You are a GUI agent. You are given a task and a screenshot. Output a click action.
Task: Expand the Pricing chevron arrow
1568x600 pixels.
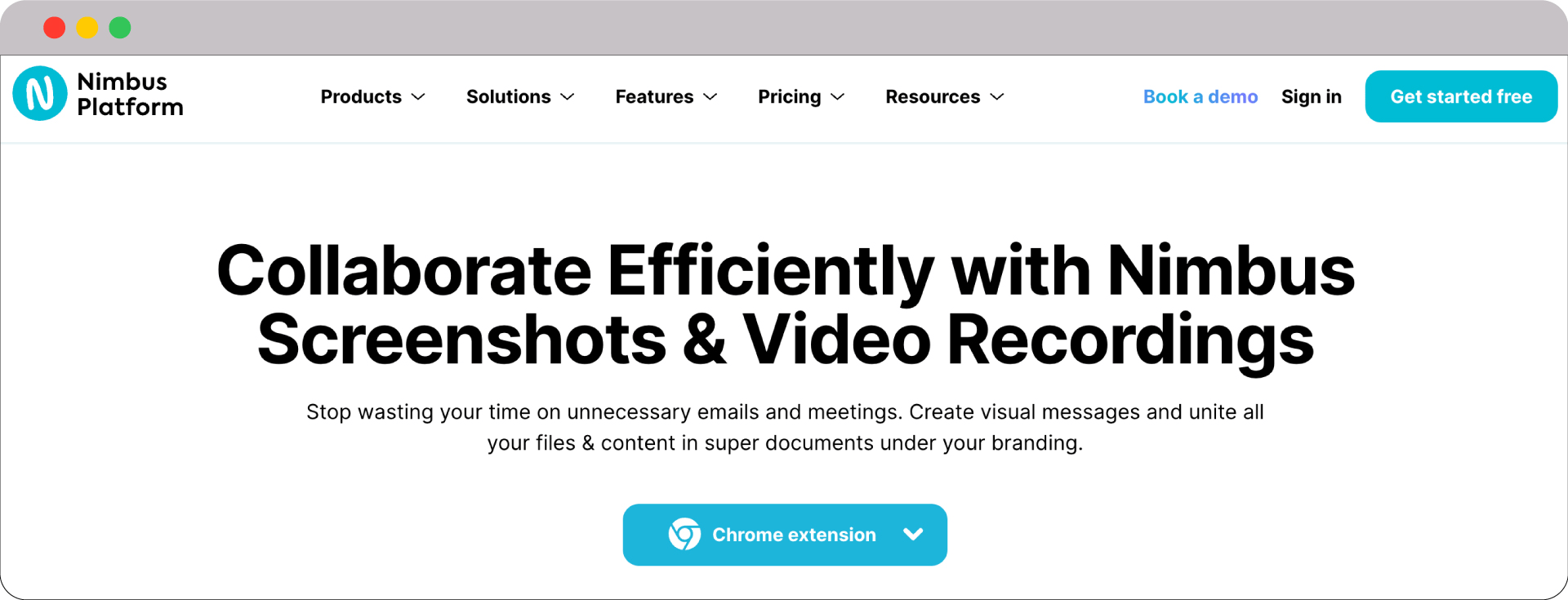[838, 97]
